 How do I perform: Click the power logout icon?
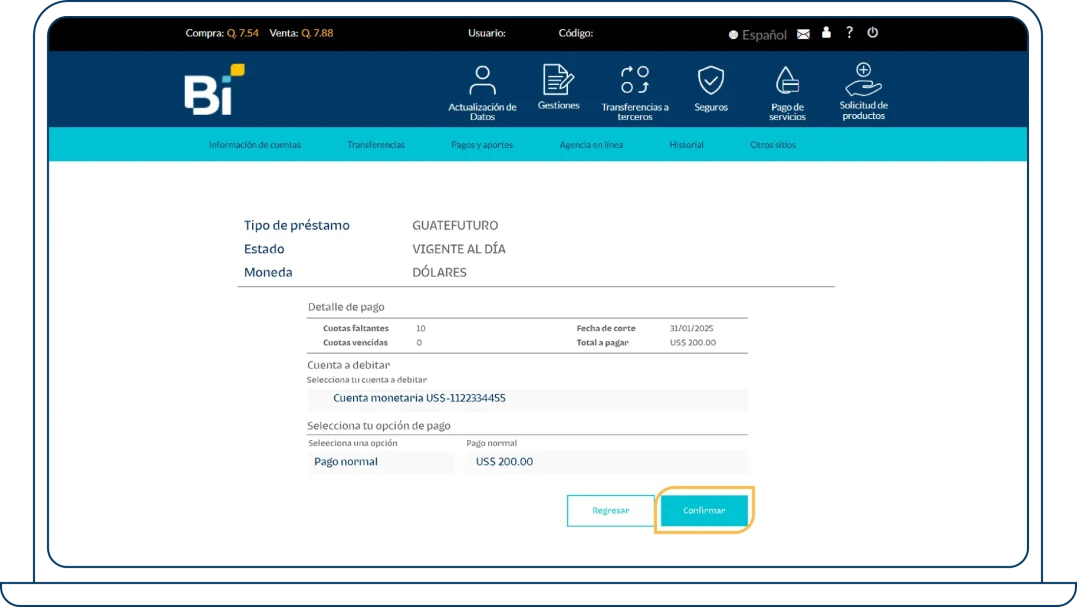(x=872, y=33)
